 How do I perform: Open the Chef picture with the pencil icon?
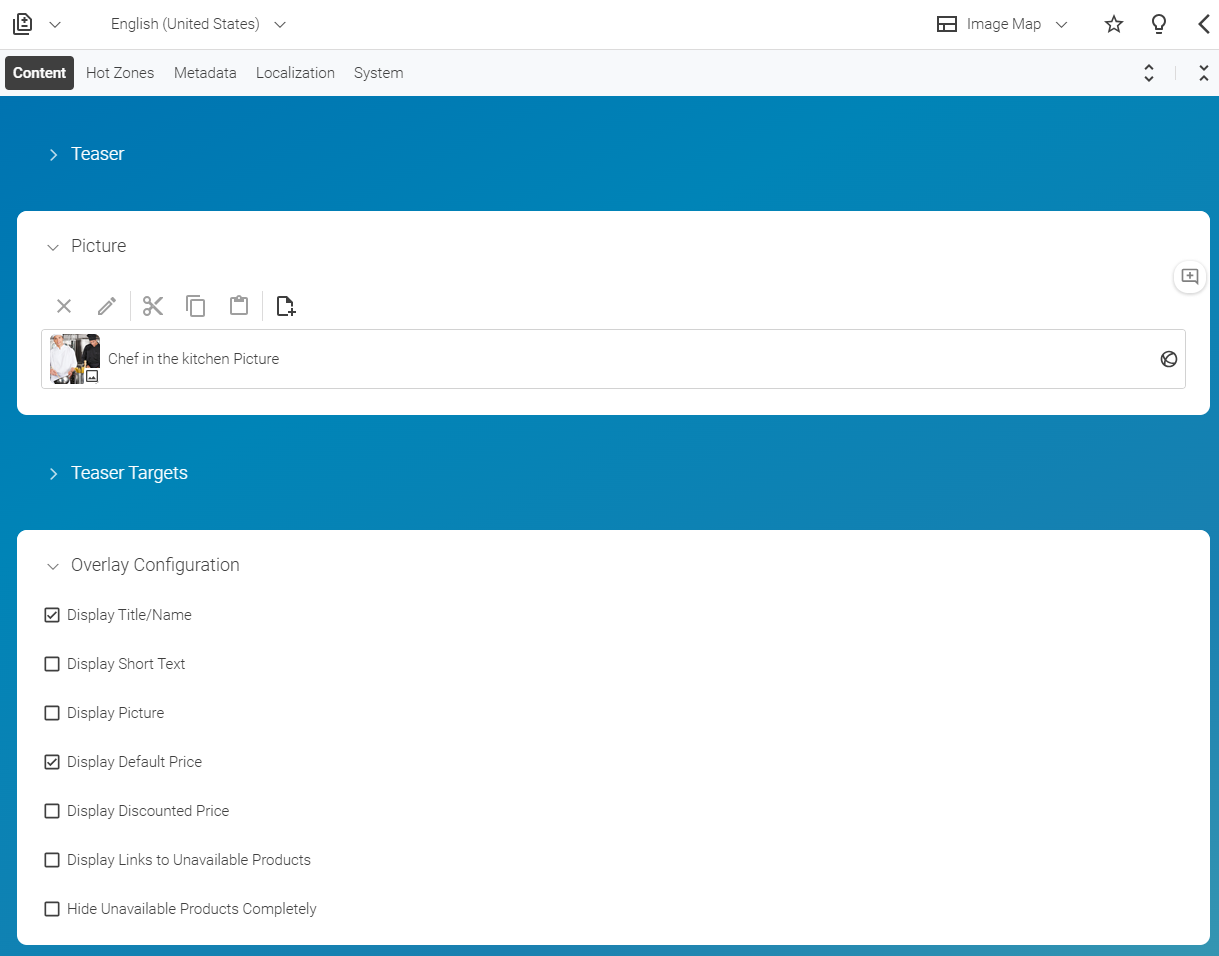pyautogui.click(x=106, y=306)
